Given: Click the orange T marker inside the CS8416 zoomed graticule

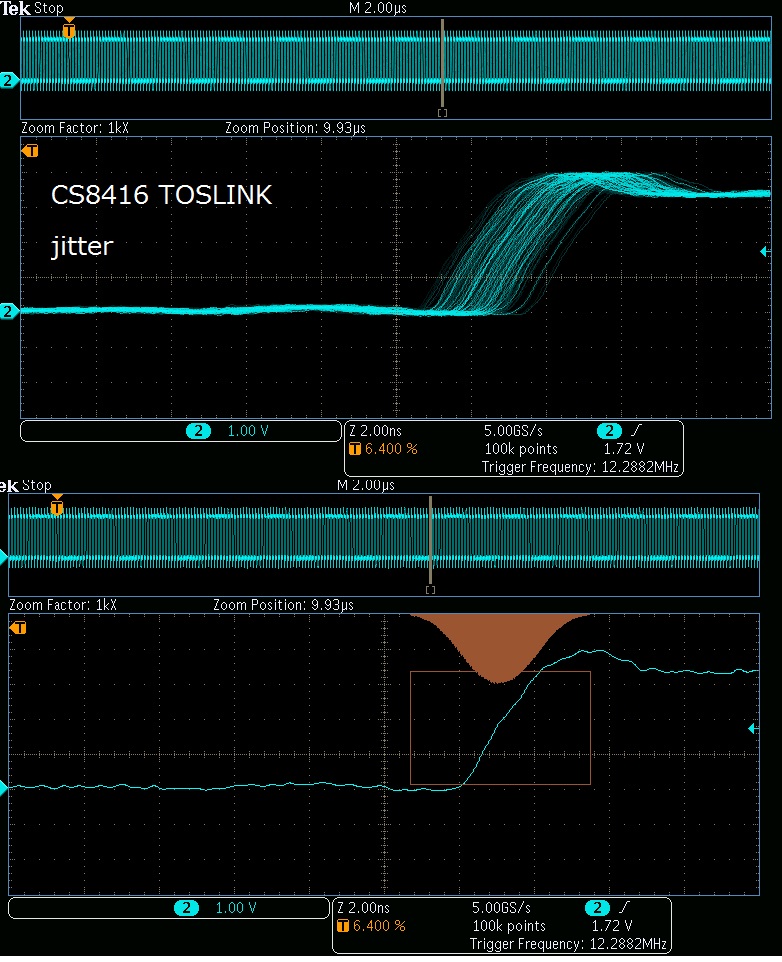Looking at the screenshot, I should pyautogui.click(x=31, y=150).
